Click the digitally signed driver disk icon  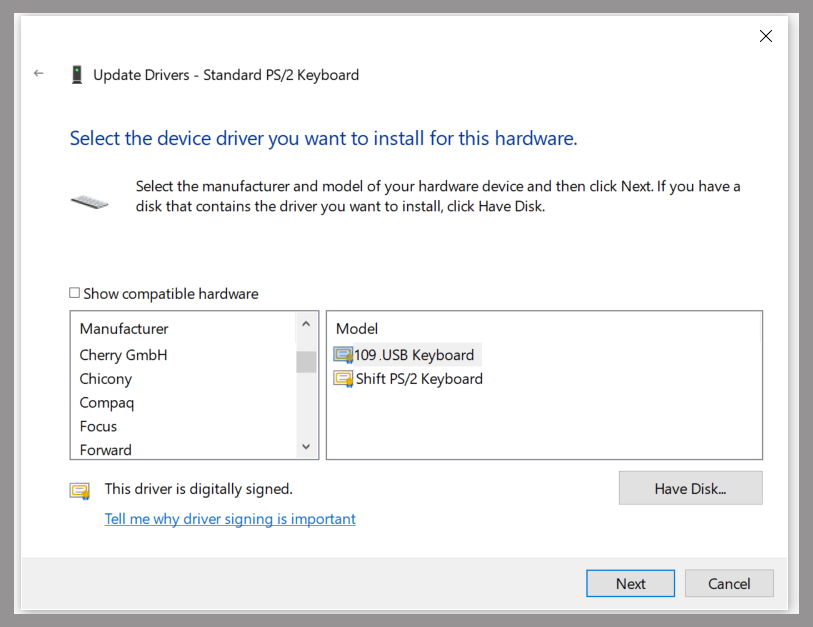79,490
